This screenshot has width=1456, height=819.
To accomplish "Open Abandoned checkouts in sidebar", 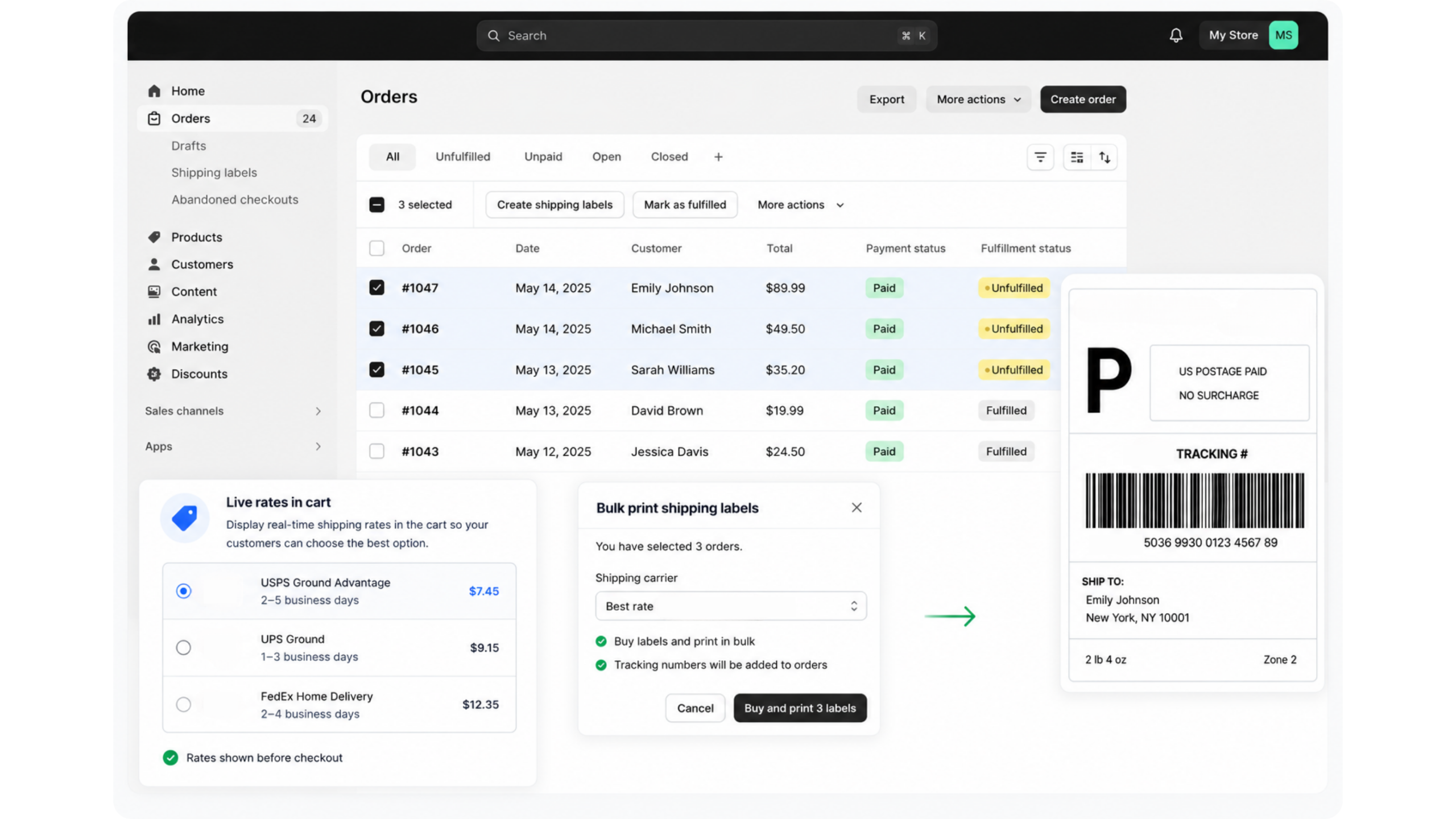I will coord(234,200).
